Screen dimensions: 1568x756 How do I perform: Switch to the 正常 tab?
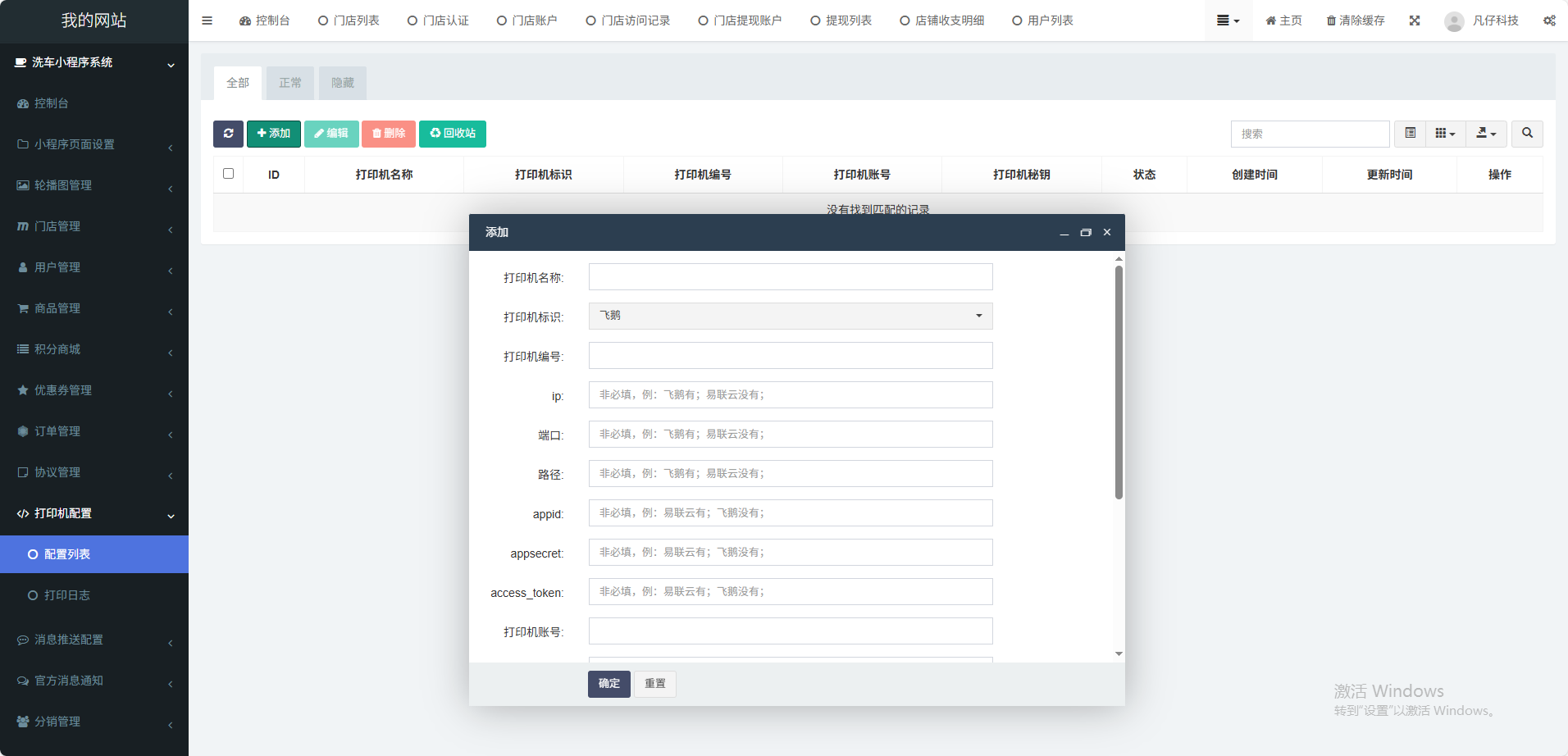289,83
